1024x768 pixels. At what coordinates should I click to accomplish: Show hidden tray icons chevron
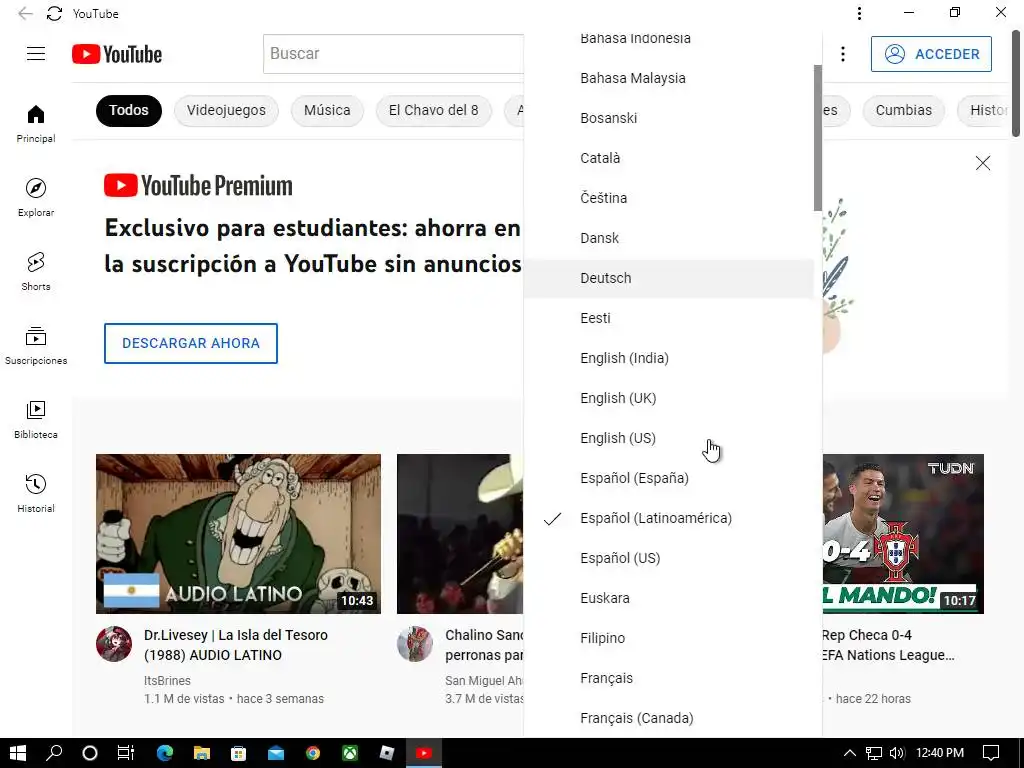tap(850, 753)
